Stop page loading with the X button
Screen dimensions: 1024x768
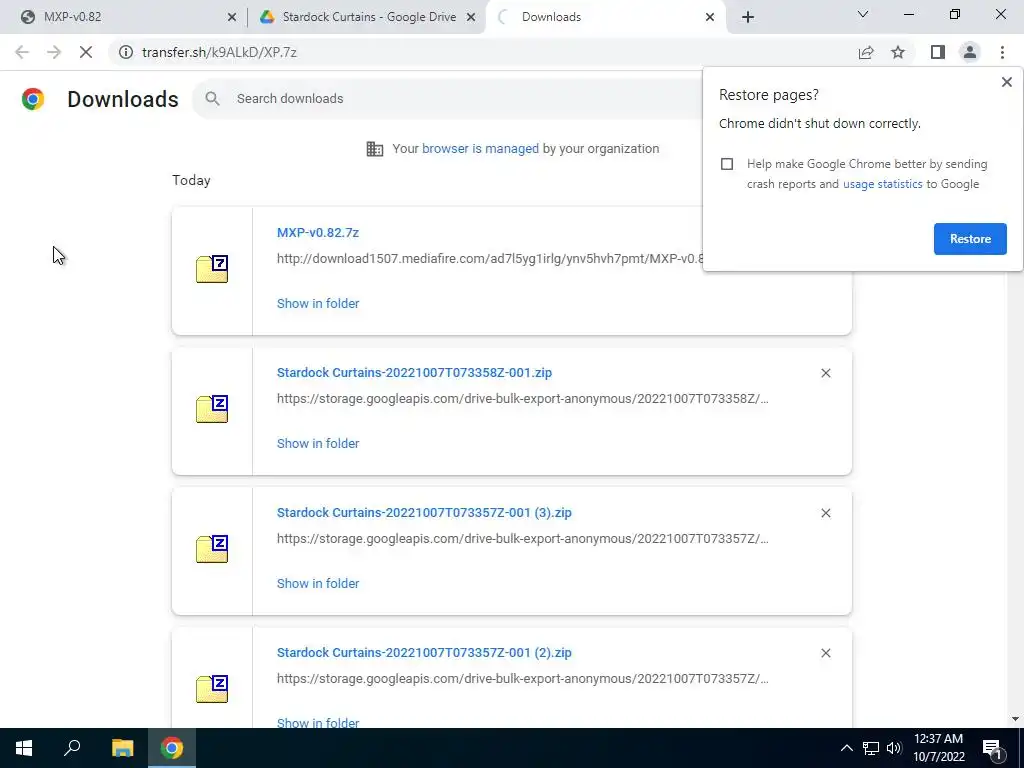point(86,52)
